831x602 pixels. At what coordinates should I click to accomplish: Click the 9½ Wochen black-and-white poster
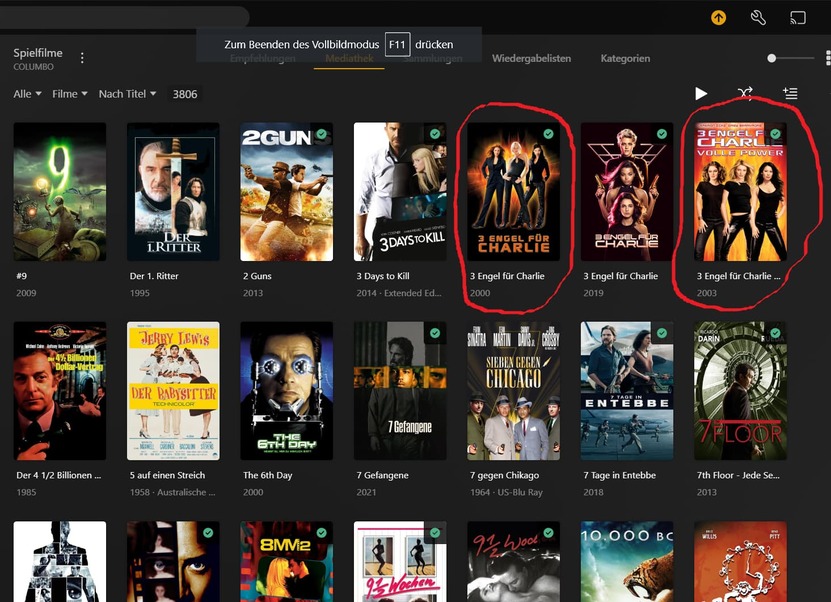click(513, 561)
